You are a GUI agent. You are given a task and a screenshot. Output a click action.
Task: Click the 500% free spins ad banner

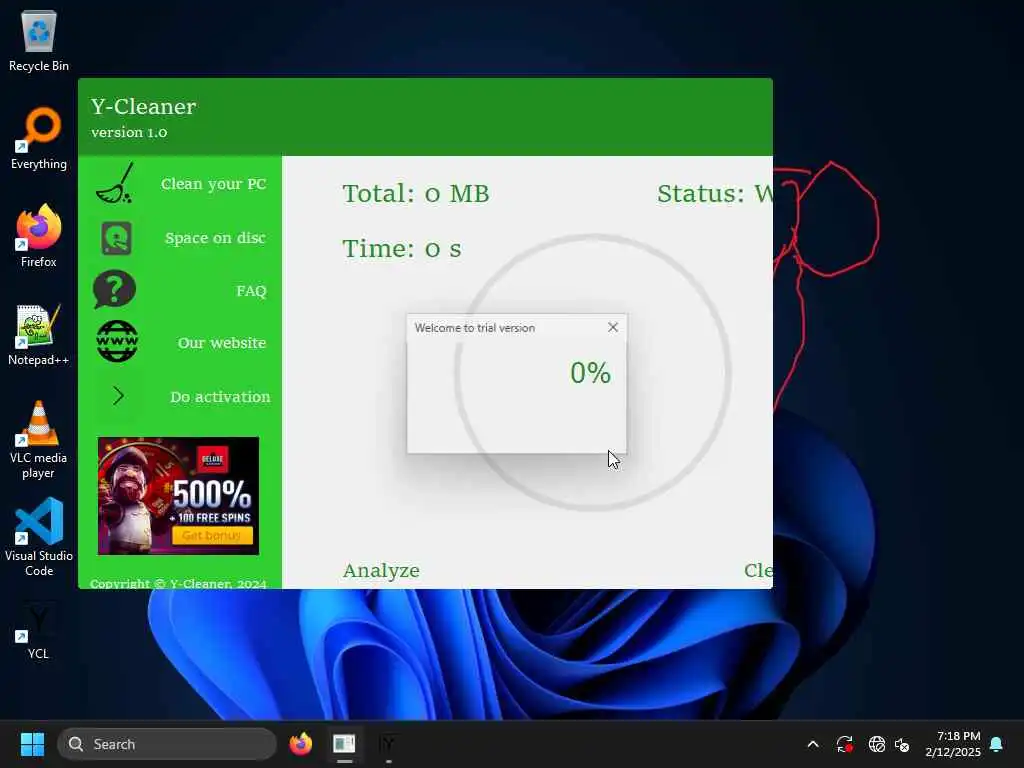coord(178,496)
